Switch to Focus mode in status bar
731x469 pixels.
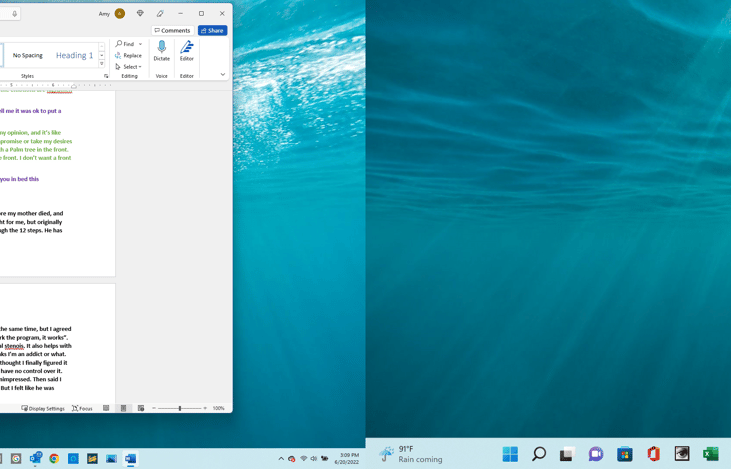point(82,408)
